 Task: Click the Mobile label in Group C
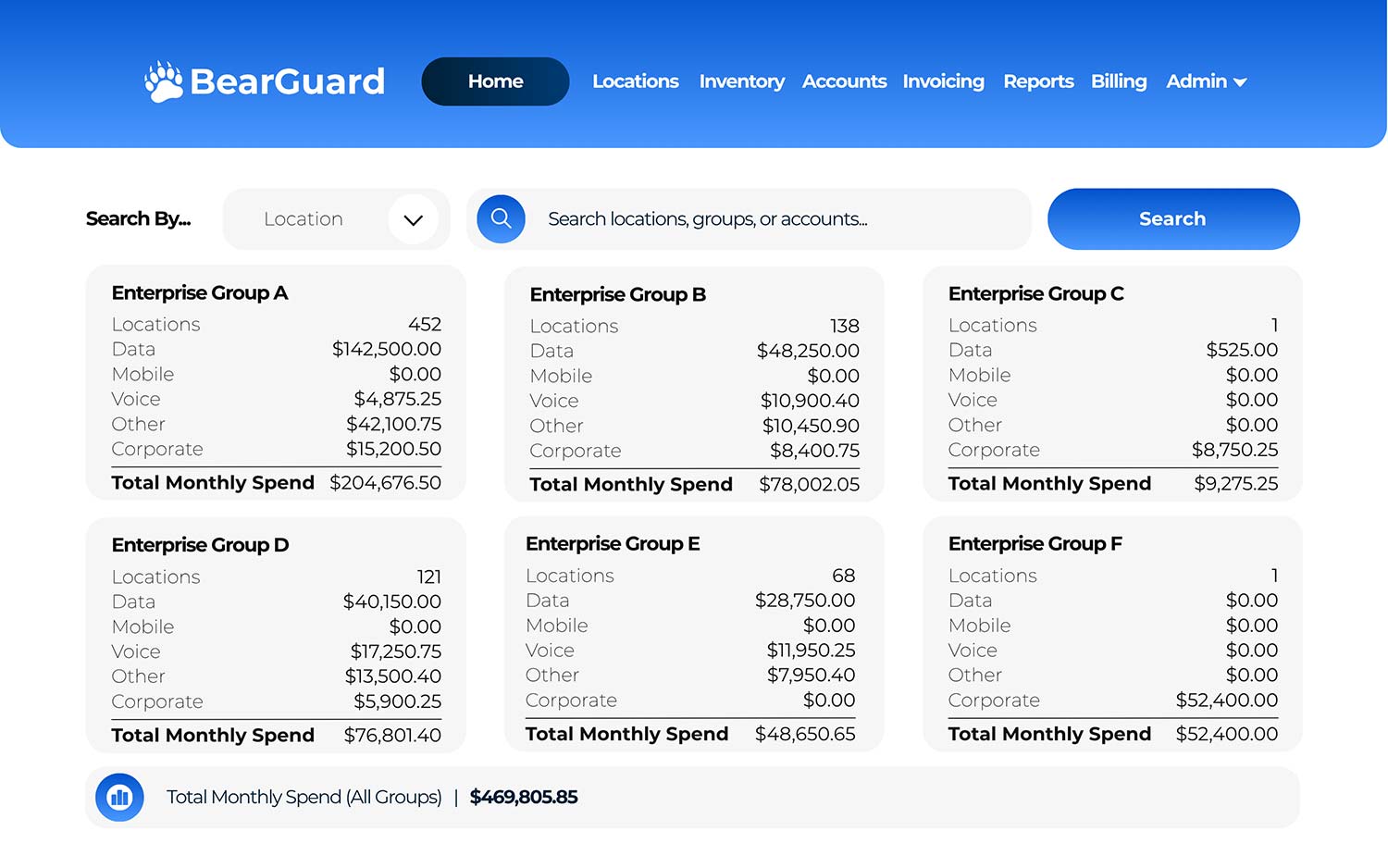click(x=980, y=376)
